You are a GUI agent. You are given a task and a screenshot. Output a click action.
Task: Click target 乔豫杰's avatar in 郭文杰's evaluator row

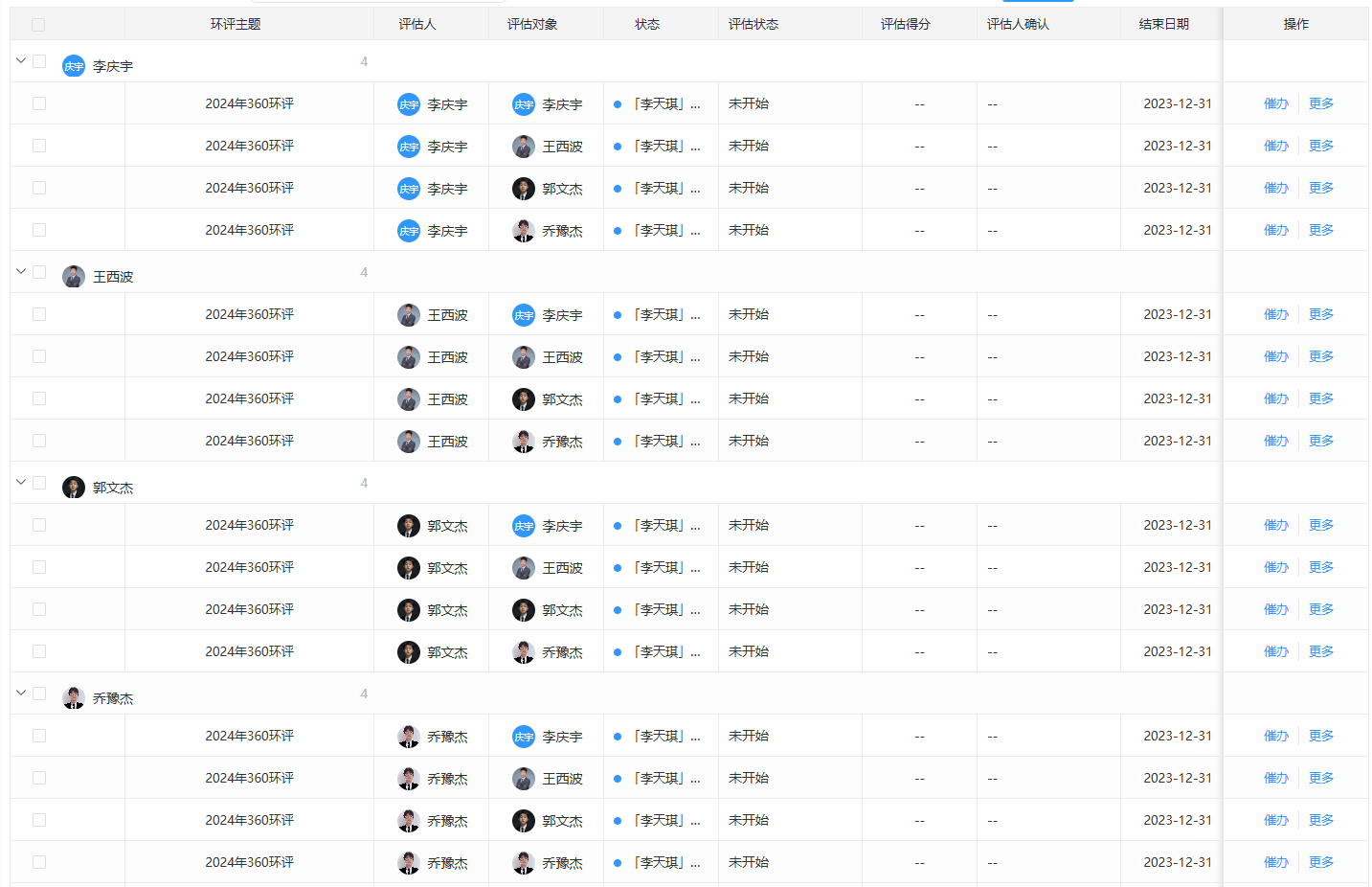pyautogui.click(x=523, y=652)
